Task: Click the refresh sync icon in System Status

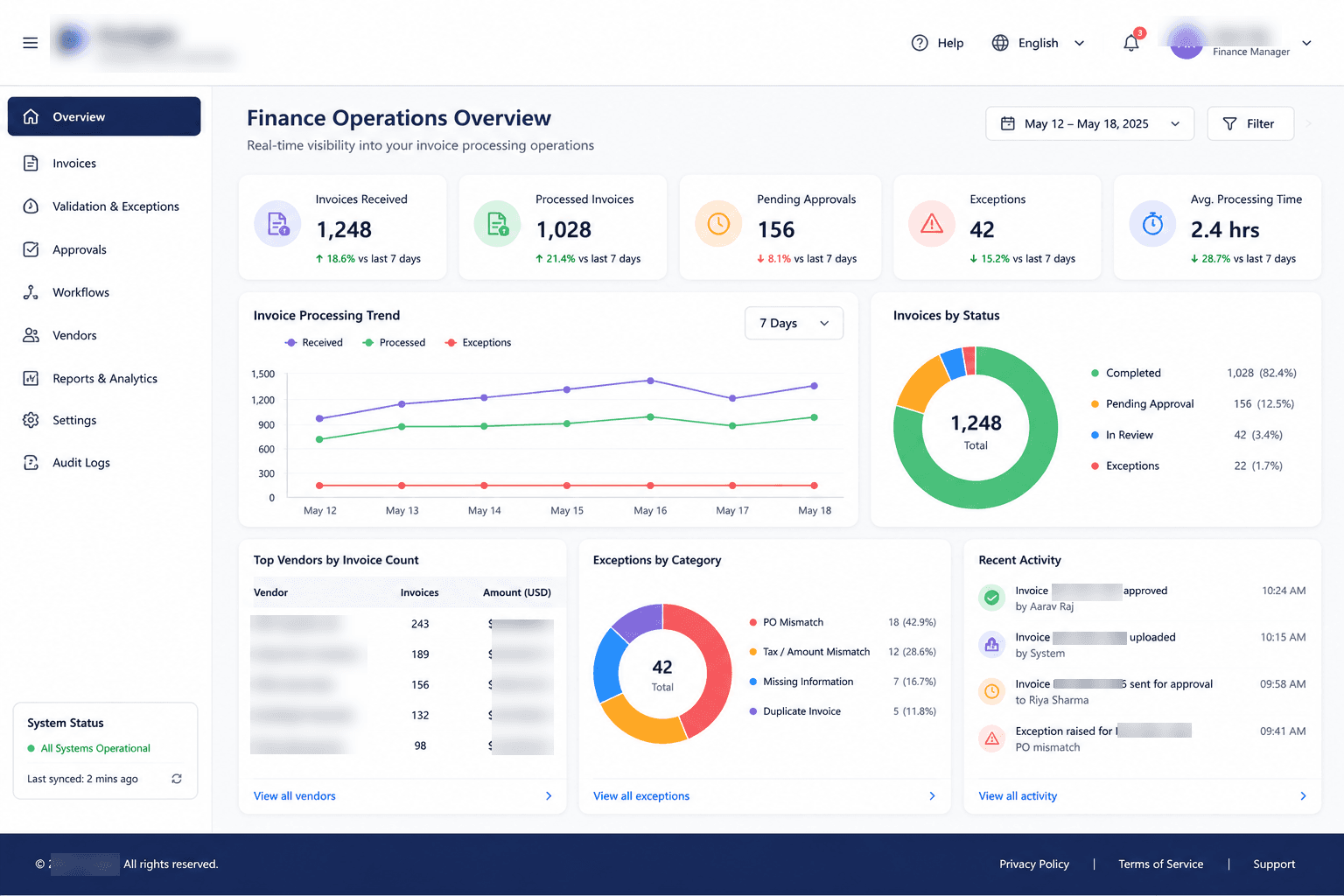Action: click(x=177, y=779)
